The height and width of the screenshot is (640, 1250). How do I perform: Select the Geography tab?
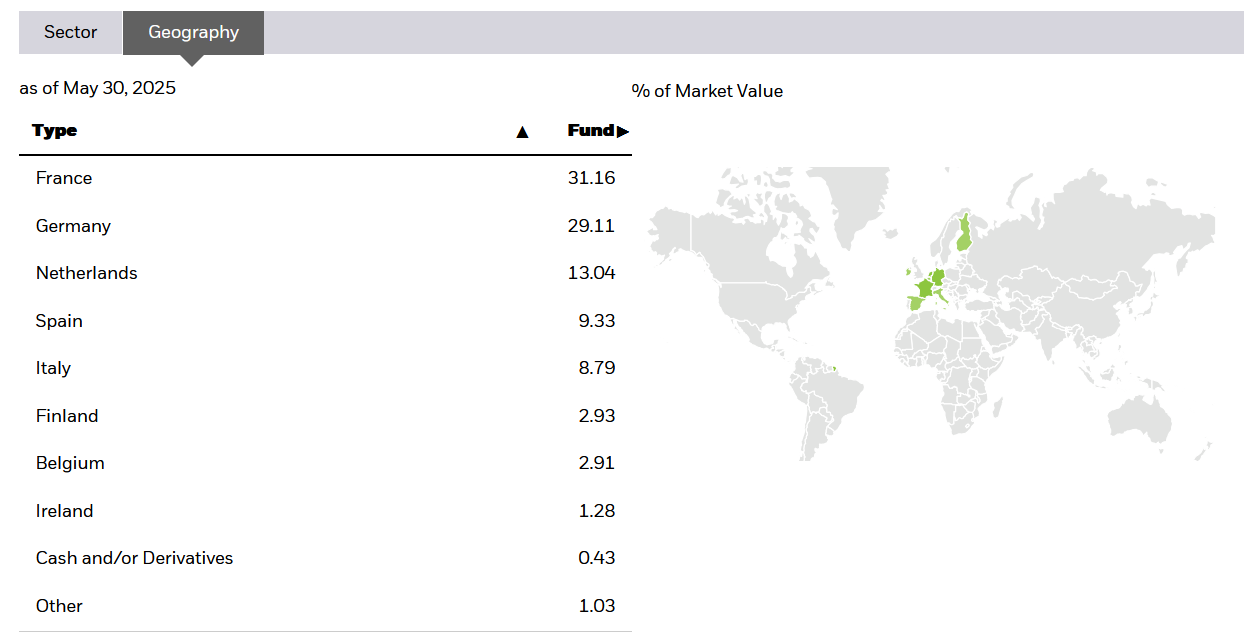(193, 32)
